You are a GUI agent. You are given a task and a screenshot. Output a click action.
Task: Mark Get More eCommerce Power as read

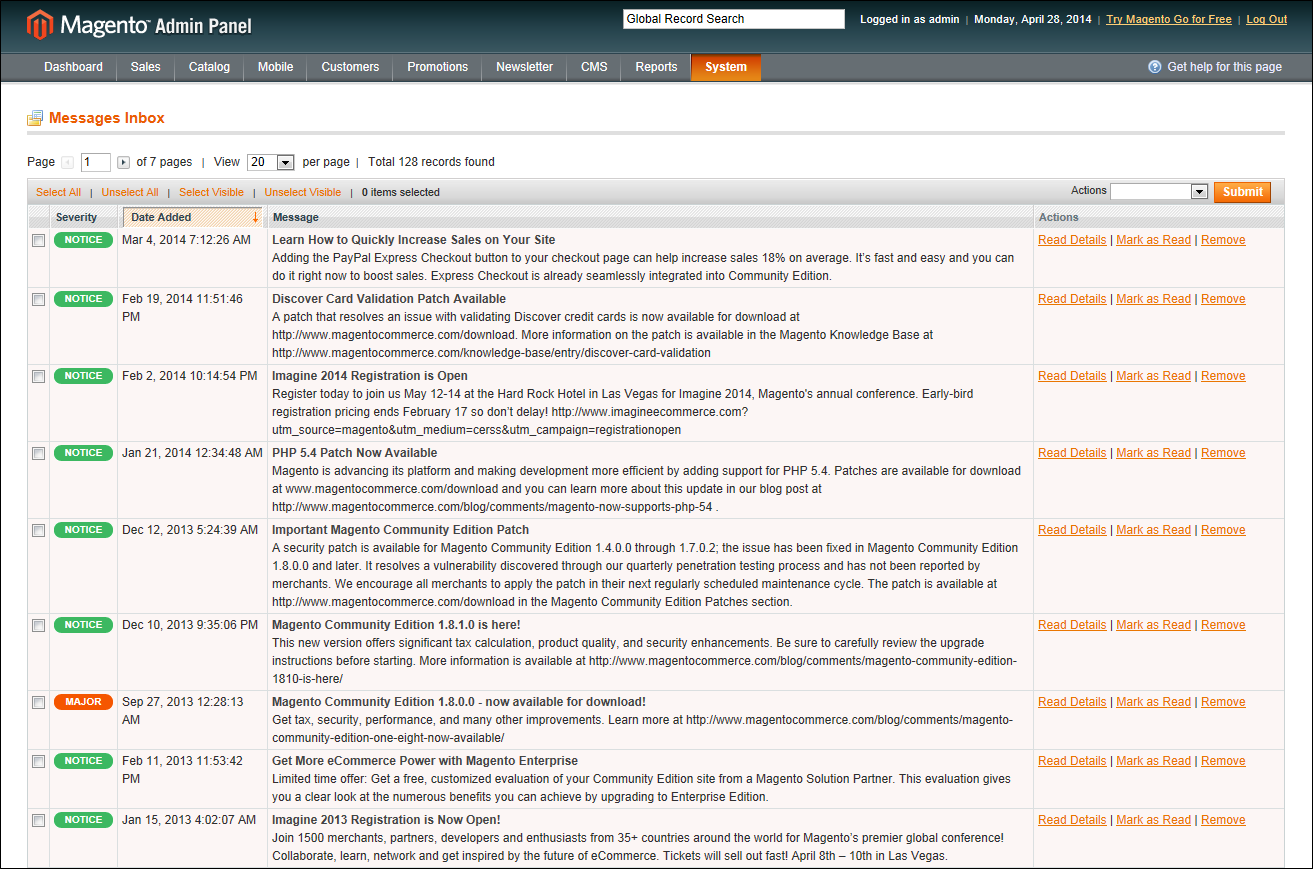[1153, 761]
